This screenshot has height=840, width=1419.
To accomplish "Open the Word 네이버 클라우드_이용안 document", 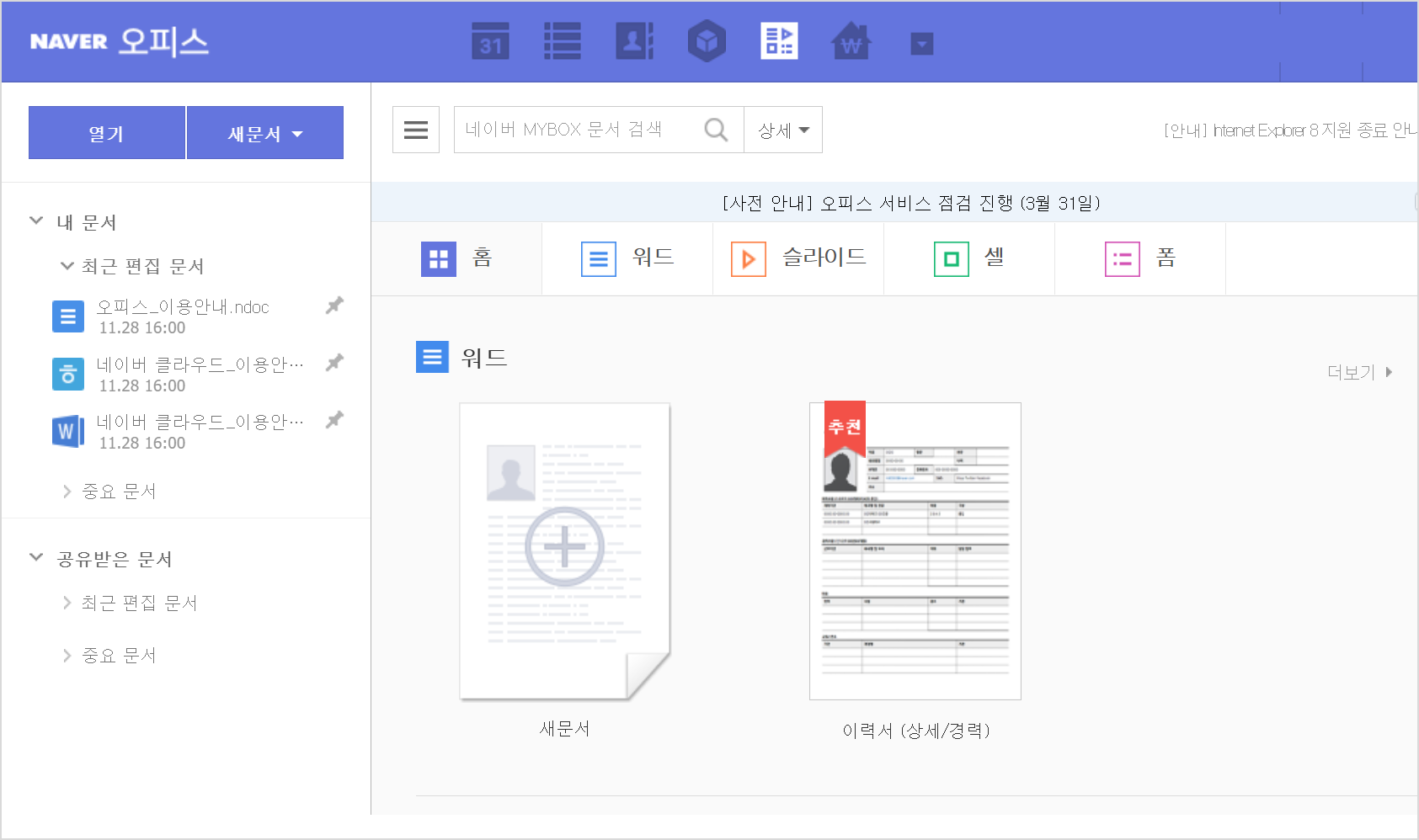I will click(200, 422).
